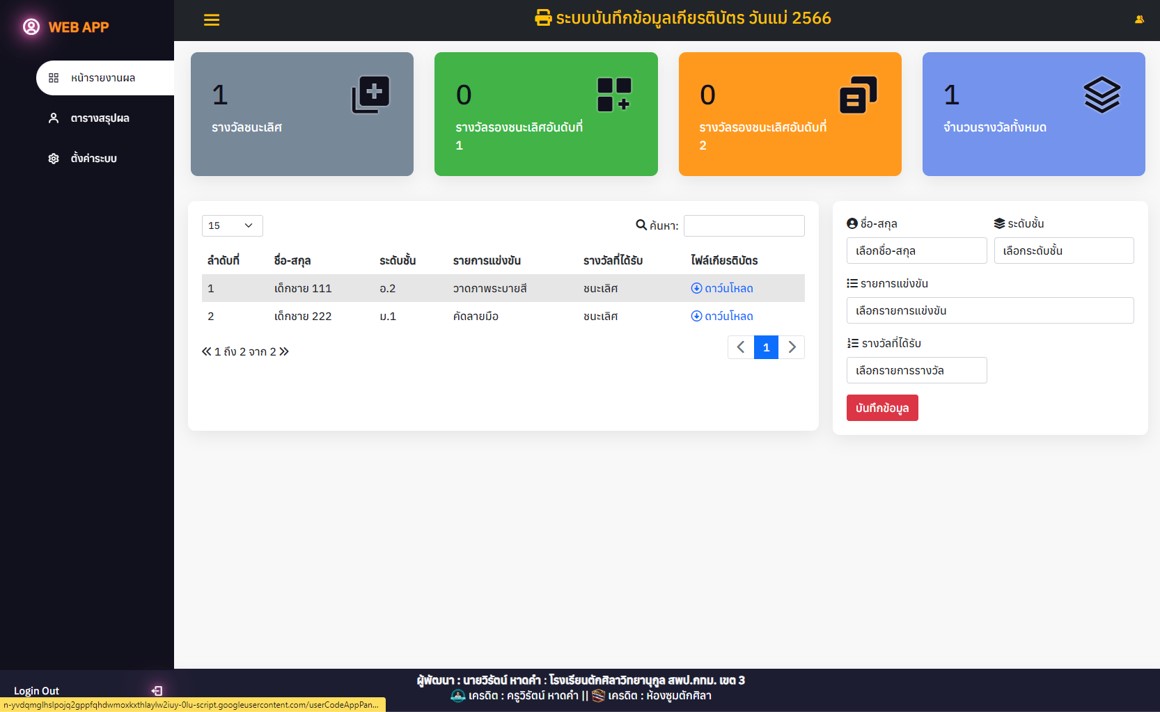
Task: Download certificate for เด็กชาย 111
Action: [722, 289]
